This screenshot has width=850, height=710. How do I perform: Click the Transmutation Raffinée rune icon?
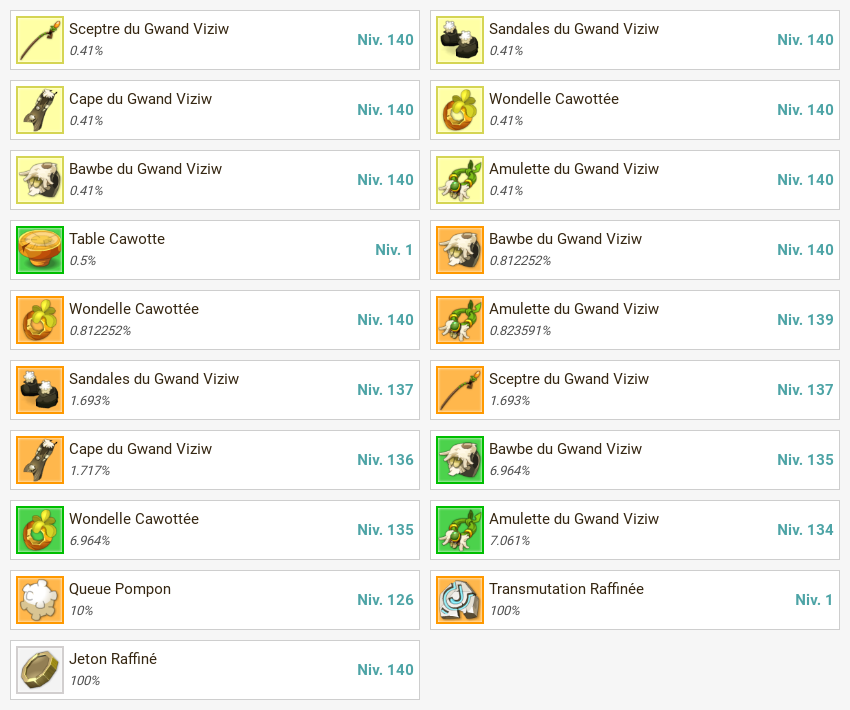pos(460,600)
